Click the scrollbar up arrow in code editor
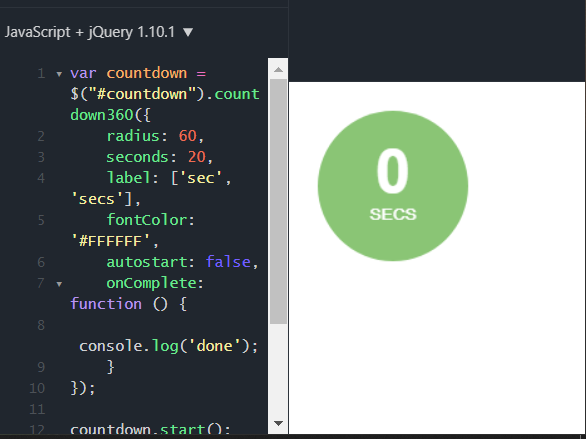 (x=278, y=69)
